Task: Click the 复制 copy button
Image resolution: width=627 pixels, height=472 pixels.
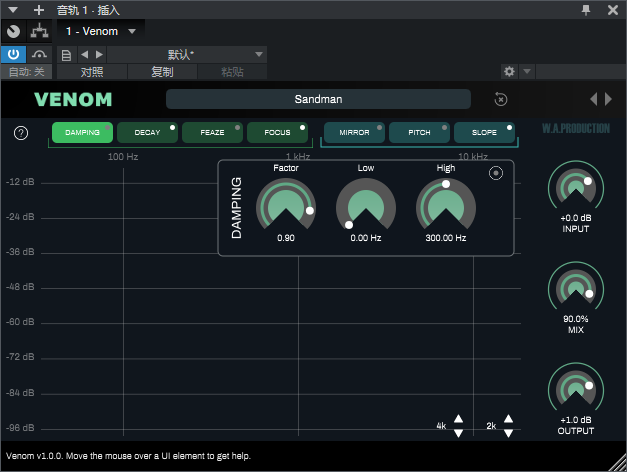Action: pyautogui.click(x=162, y=72)
